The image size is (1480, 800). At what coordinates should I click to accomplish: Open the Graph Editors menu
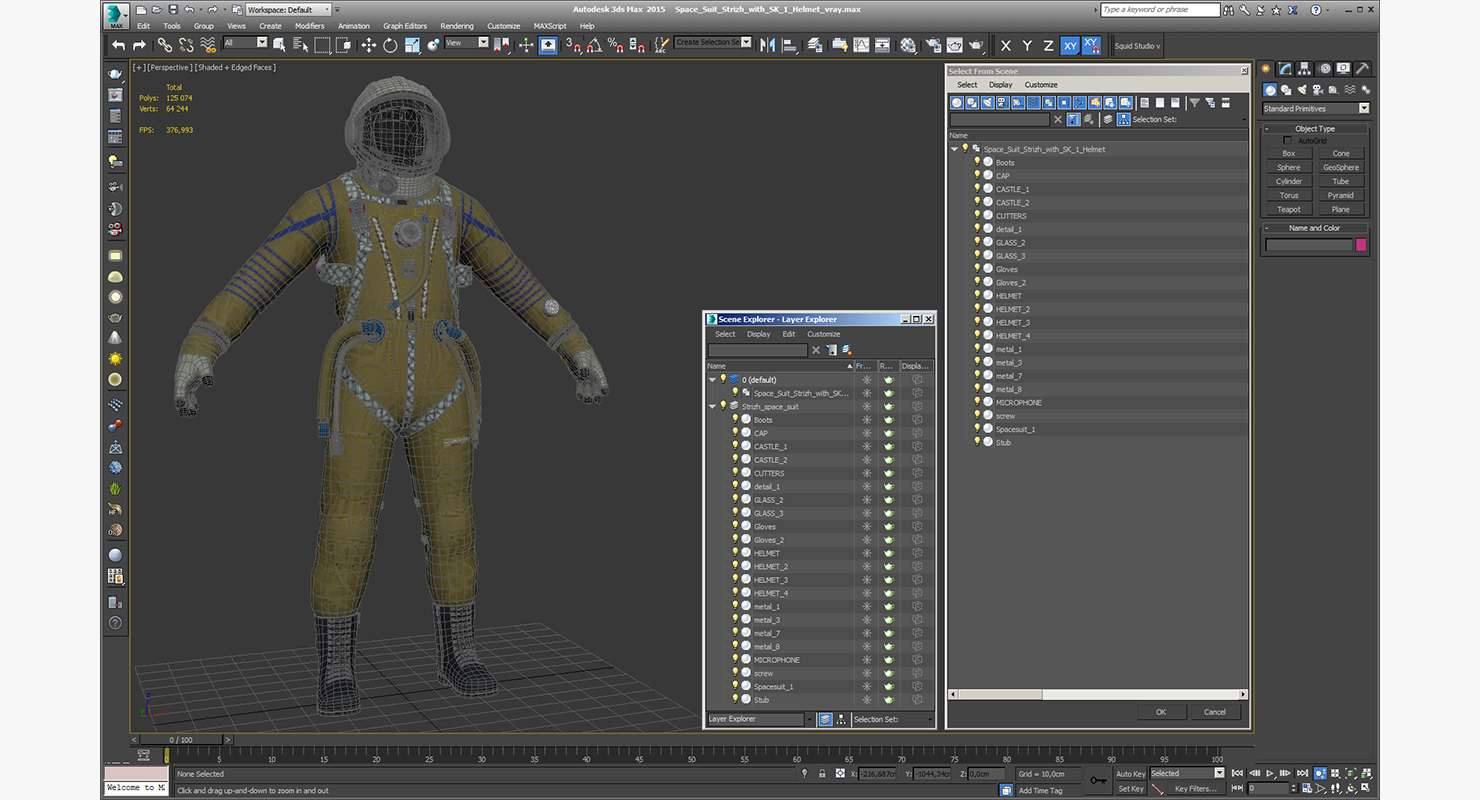pos(405,26)
